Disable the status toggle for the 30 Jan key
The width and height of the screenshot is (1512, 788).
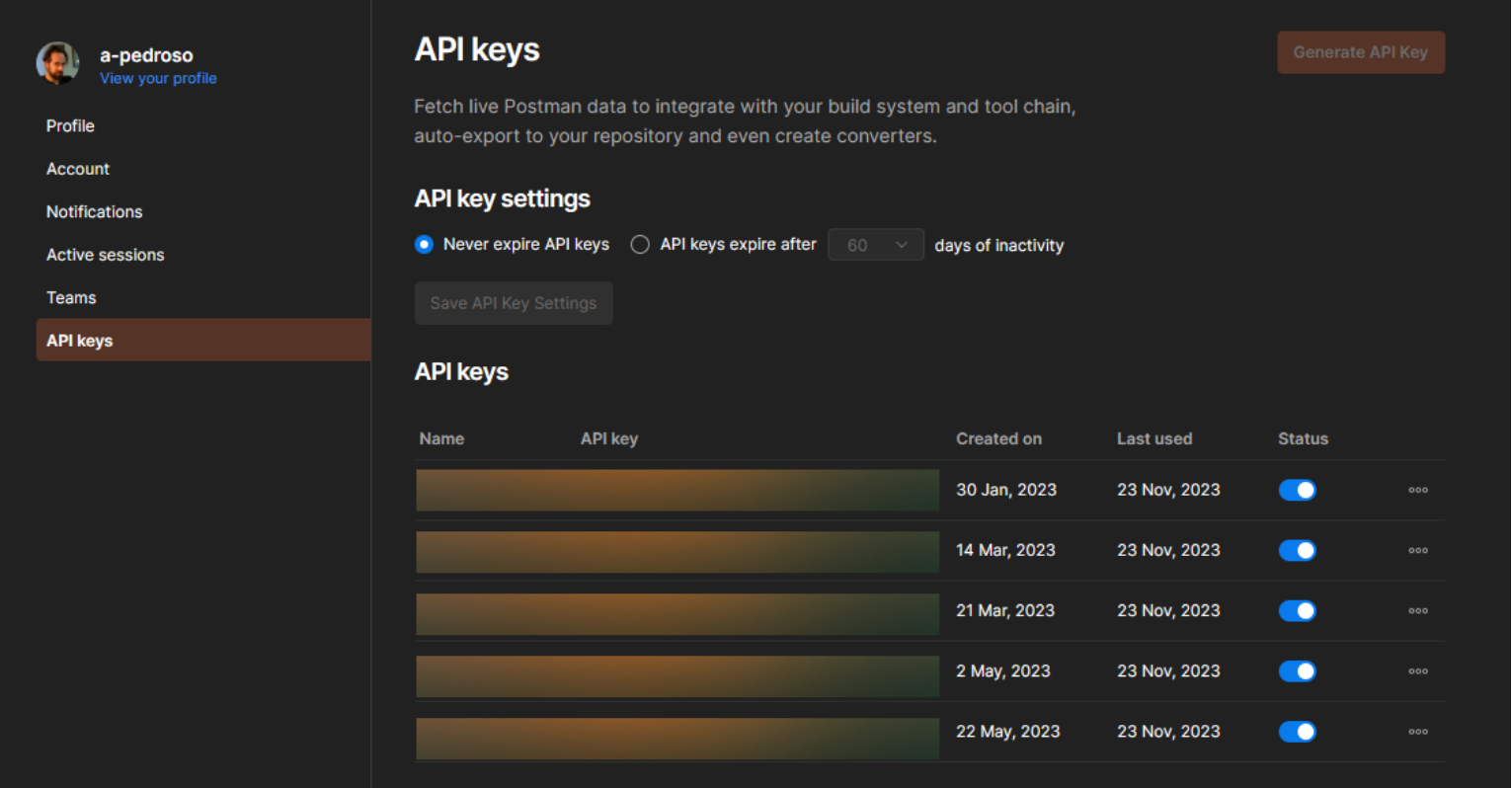coord(1297,490)
